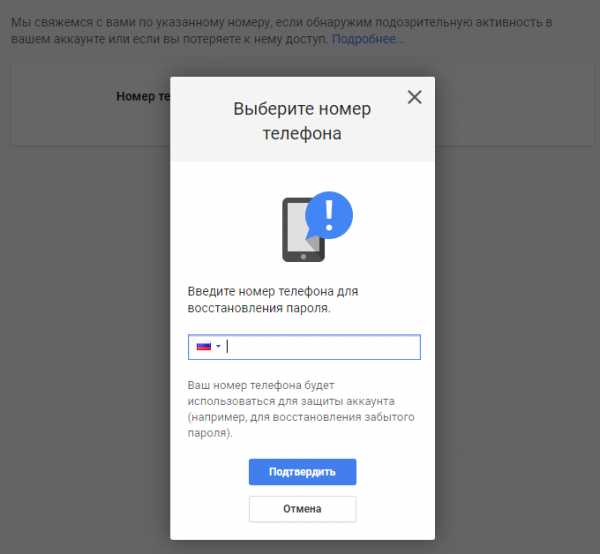The image size is (600, 554).
Task: Focus the phone number input field
Action: click(x=304, y=347)
